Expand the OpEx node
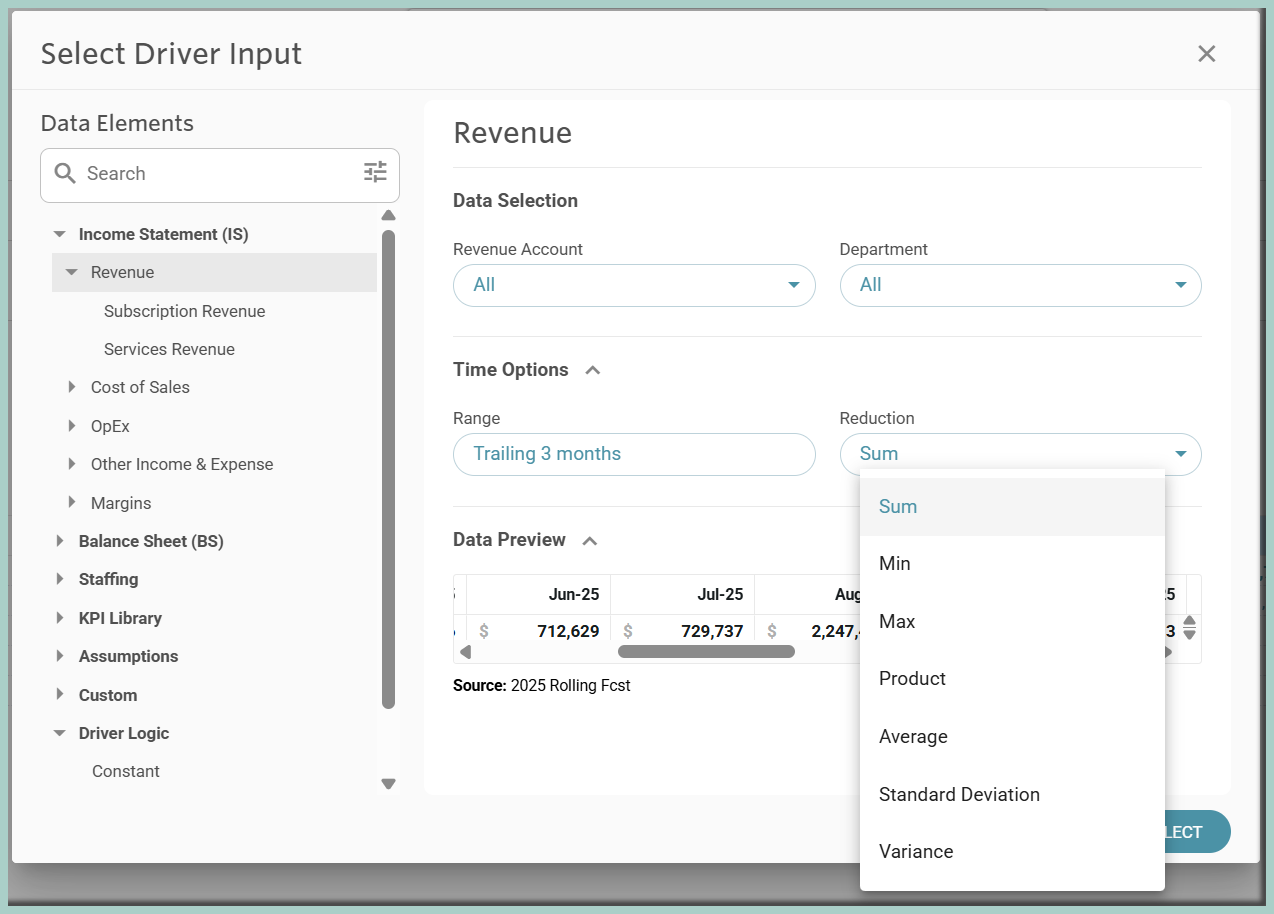Viewport: 1274px width, 914px height. click(x=71, y=426)
